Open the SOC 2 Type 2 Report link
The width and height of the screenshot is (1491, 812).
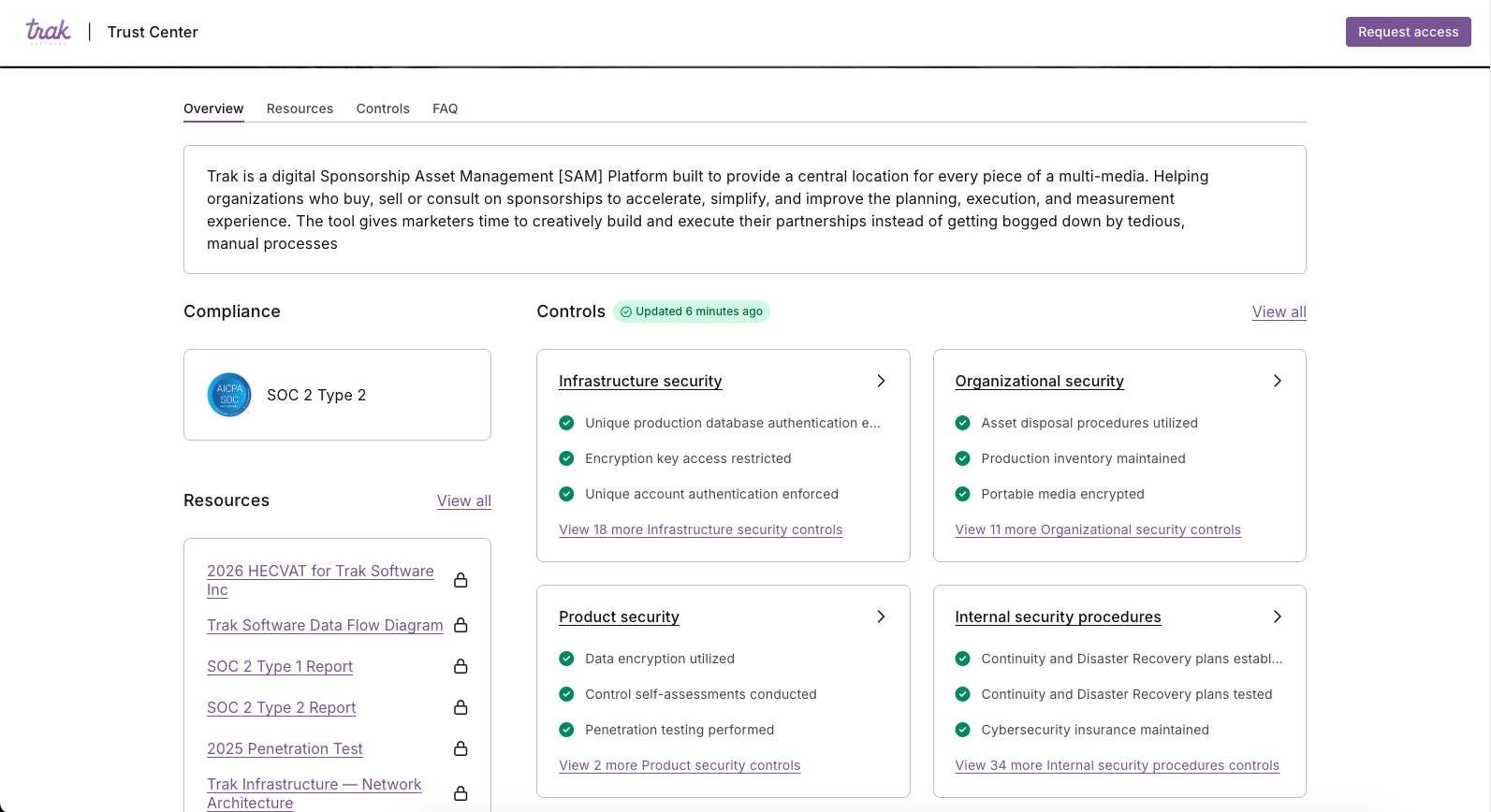[x=282, y=707]
